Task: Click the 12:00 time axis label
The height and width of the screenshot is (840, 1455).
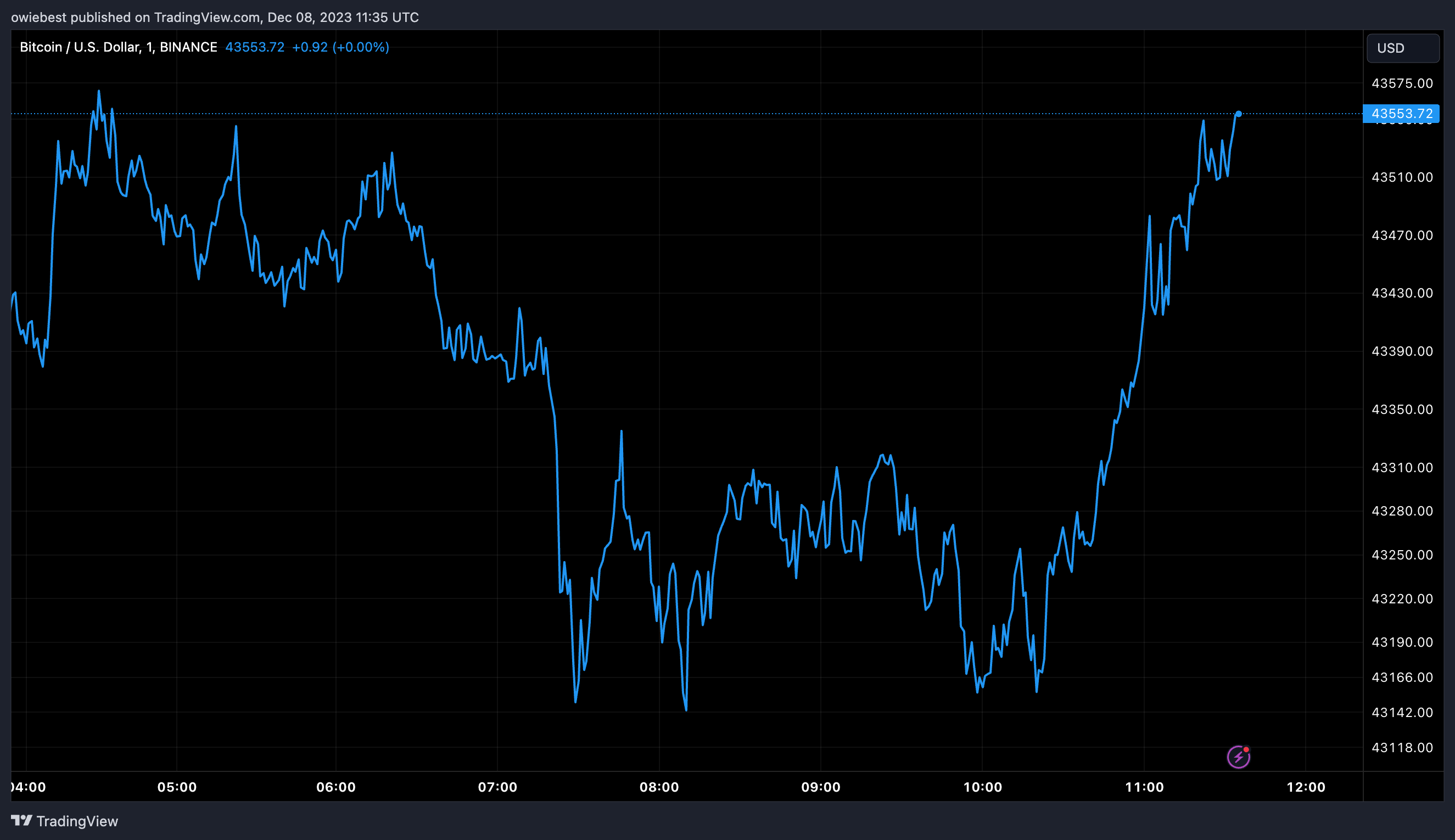Action: coord(1306,787)
